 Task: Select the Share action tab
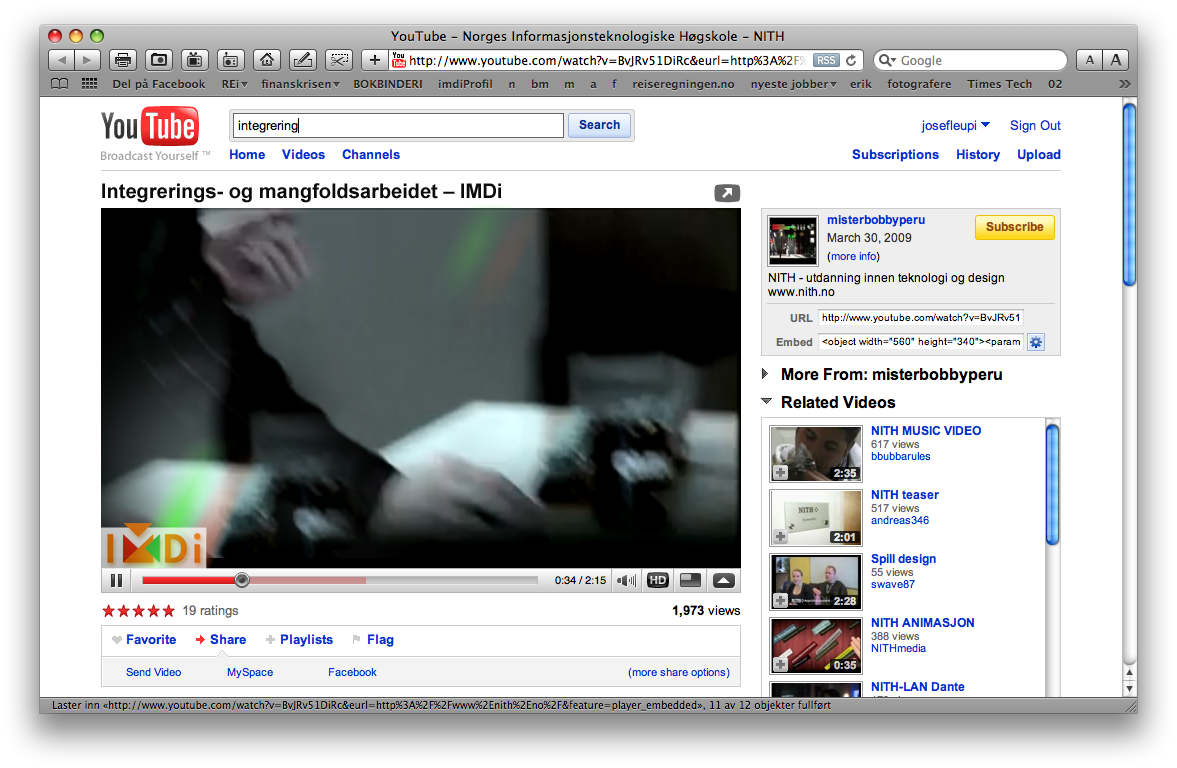click(x=221, y=640)
